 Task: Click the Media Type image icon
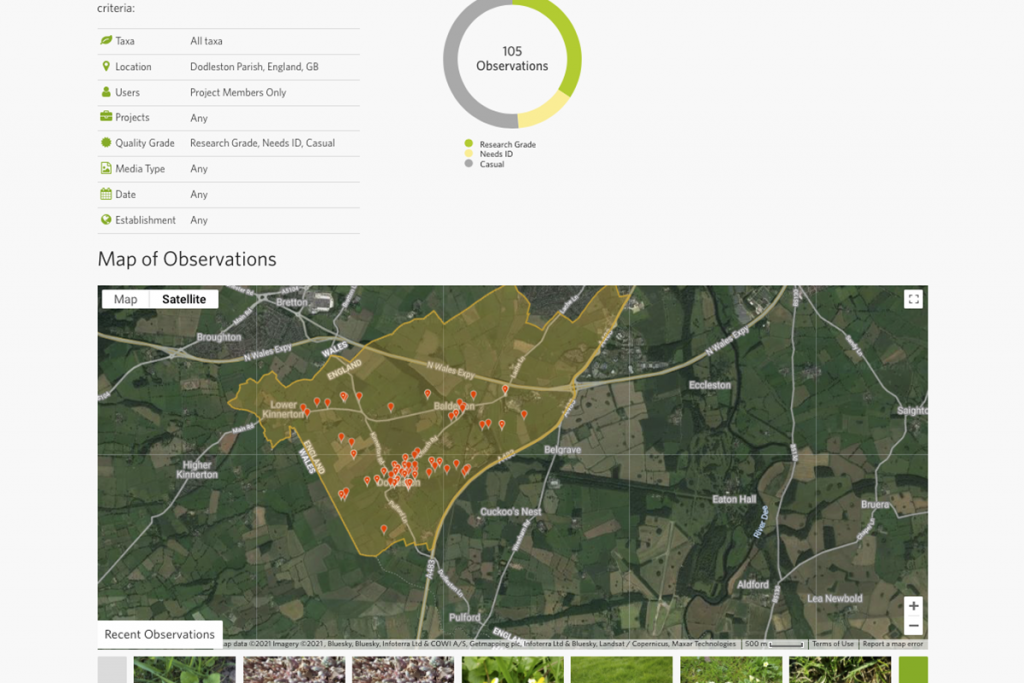pos(106,169)
